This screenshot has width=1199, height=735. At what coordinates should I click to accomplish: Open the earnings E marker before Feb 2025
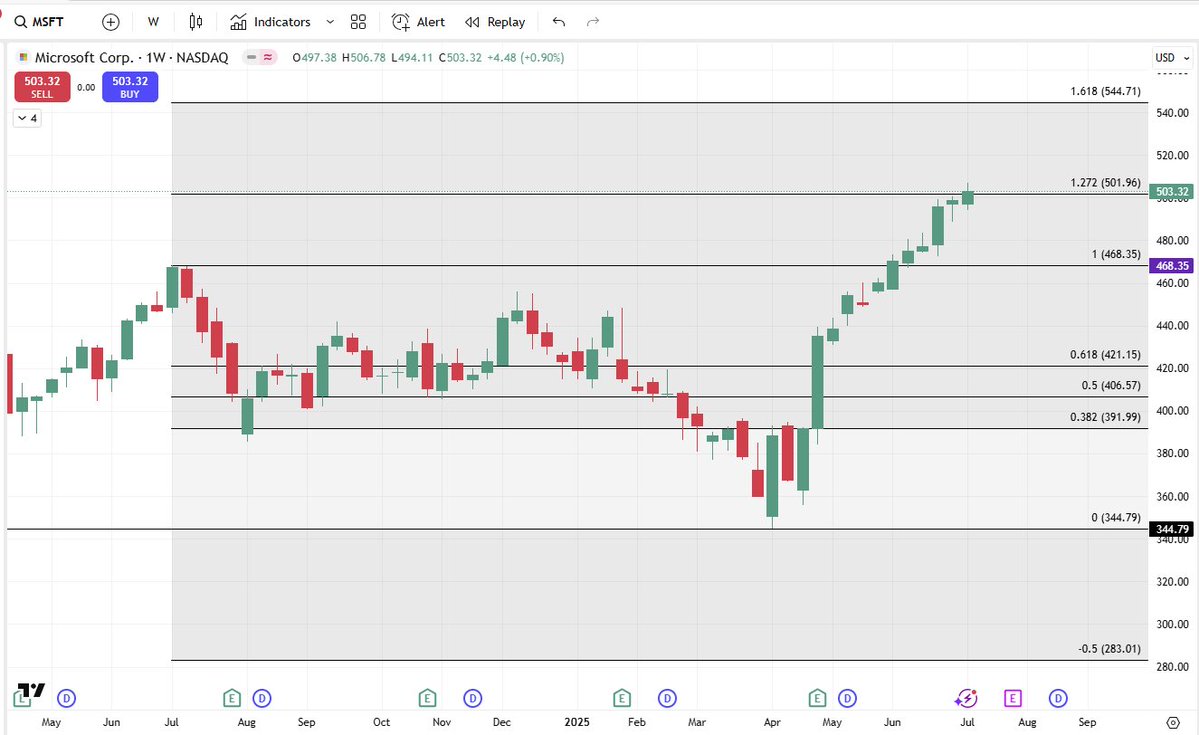(622, 698)
